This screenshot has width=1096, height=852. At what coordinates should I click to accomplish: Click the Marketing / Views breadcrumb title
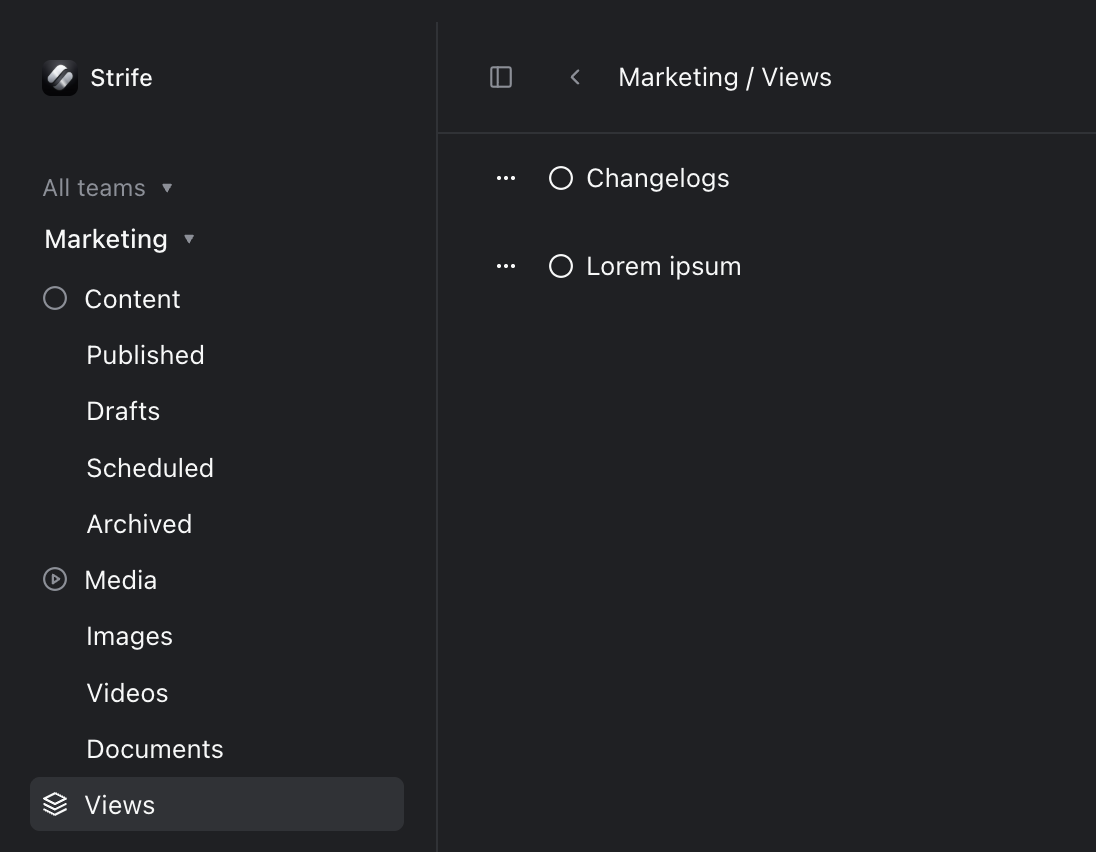coord(725,77)
